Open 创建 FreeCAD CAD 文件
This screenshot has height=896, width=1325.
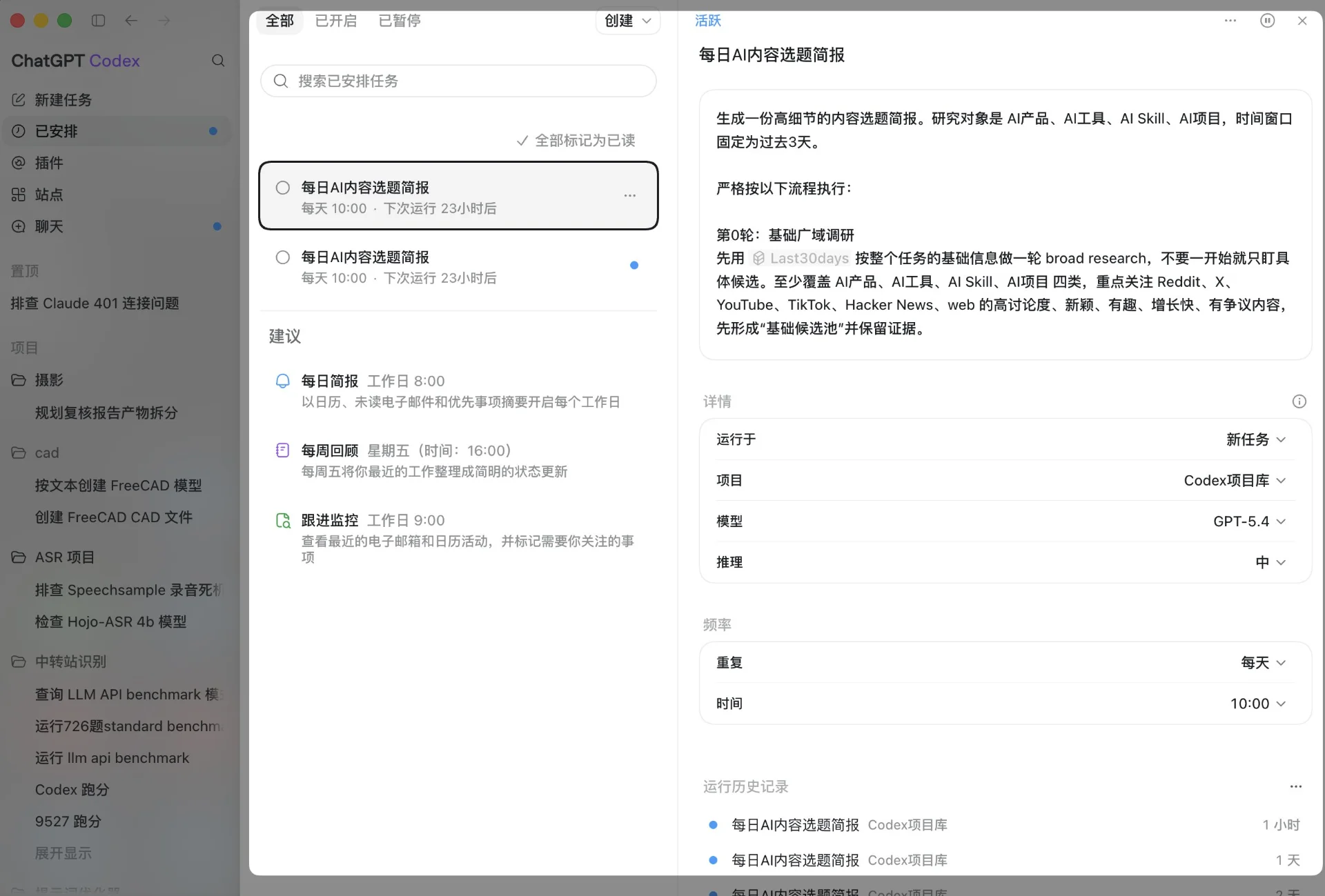(114, 517)
